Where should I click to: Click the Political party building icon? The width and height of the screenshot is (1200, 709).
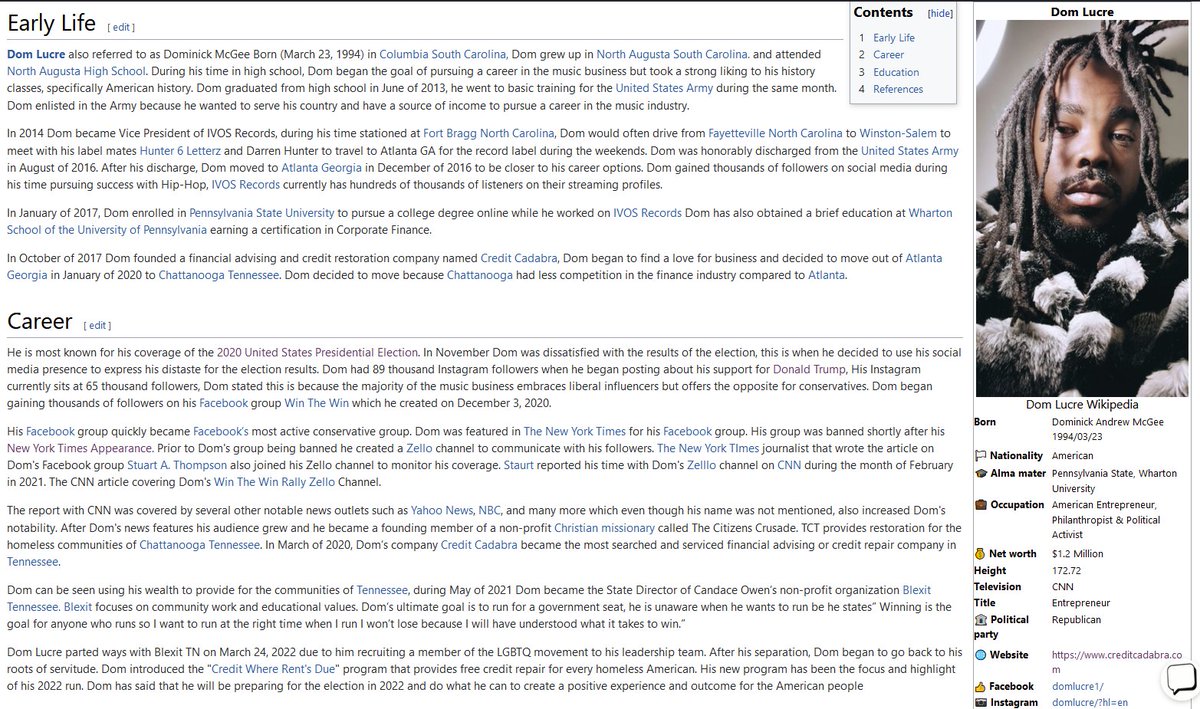pyautogui.click(x=980, y=619)
